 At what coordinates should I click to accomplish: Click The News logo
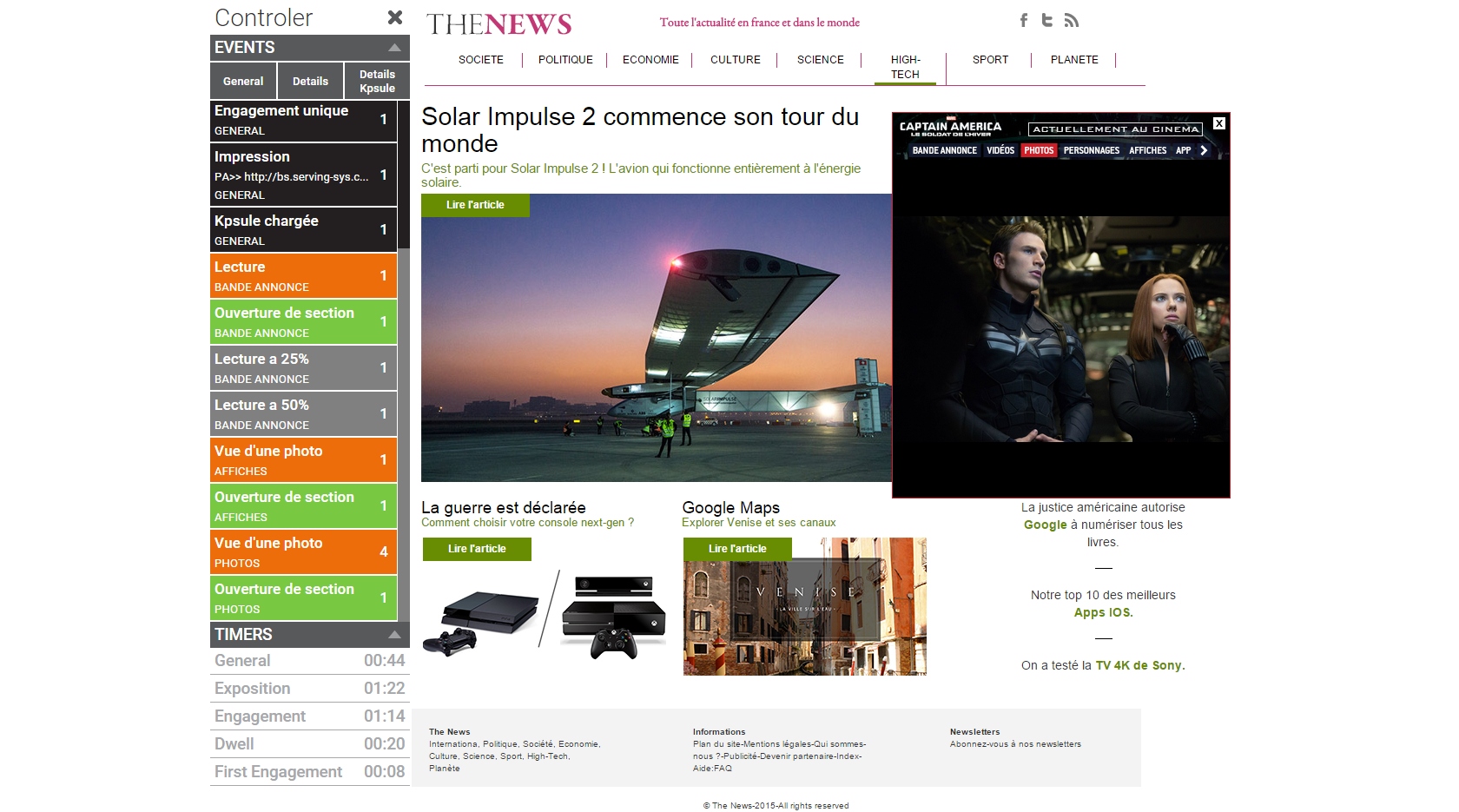click(498, 24)
